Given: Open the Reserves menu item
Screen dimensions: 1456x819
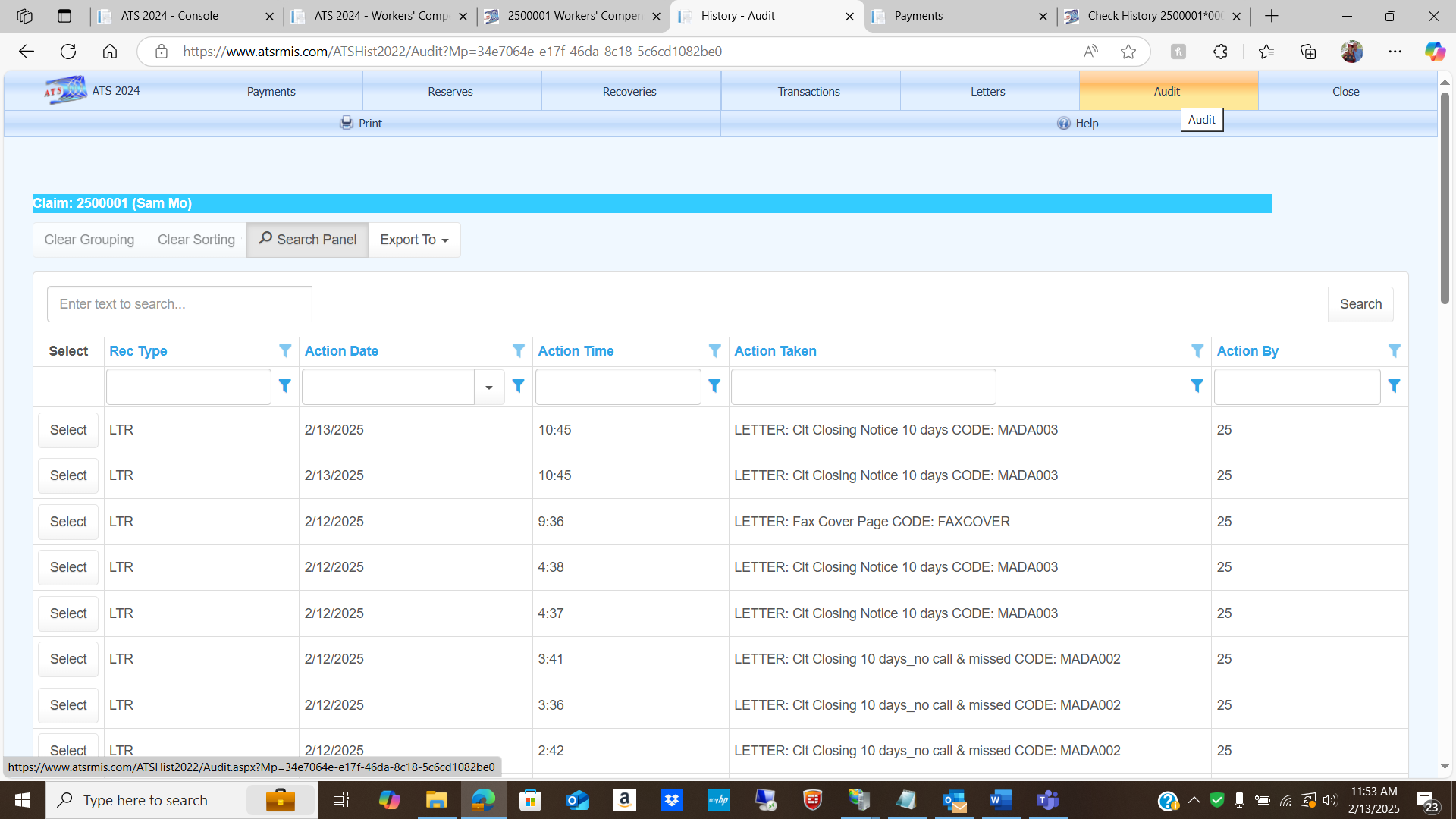Looking at the screenshot, I should point(450,91).
